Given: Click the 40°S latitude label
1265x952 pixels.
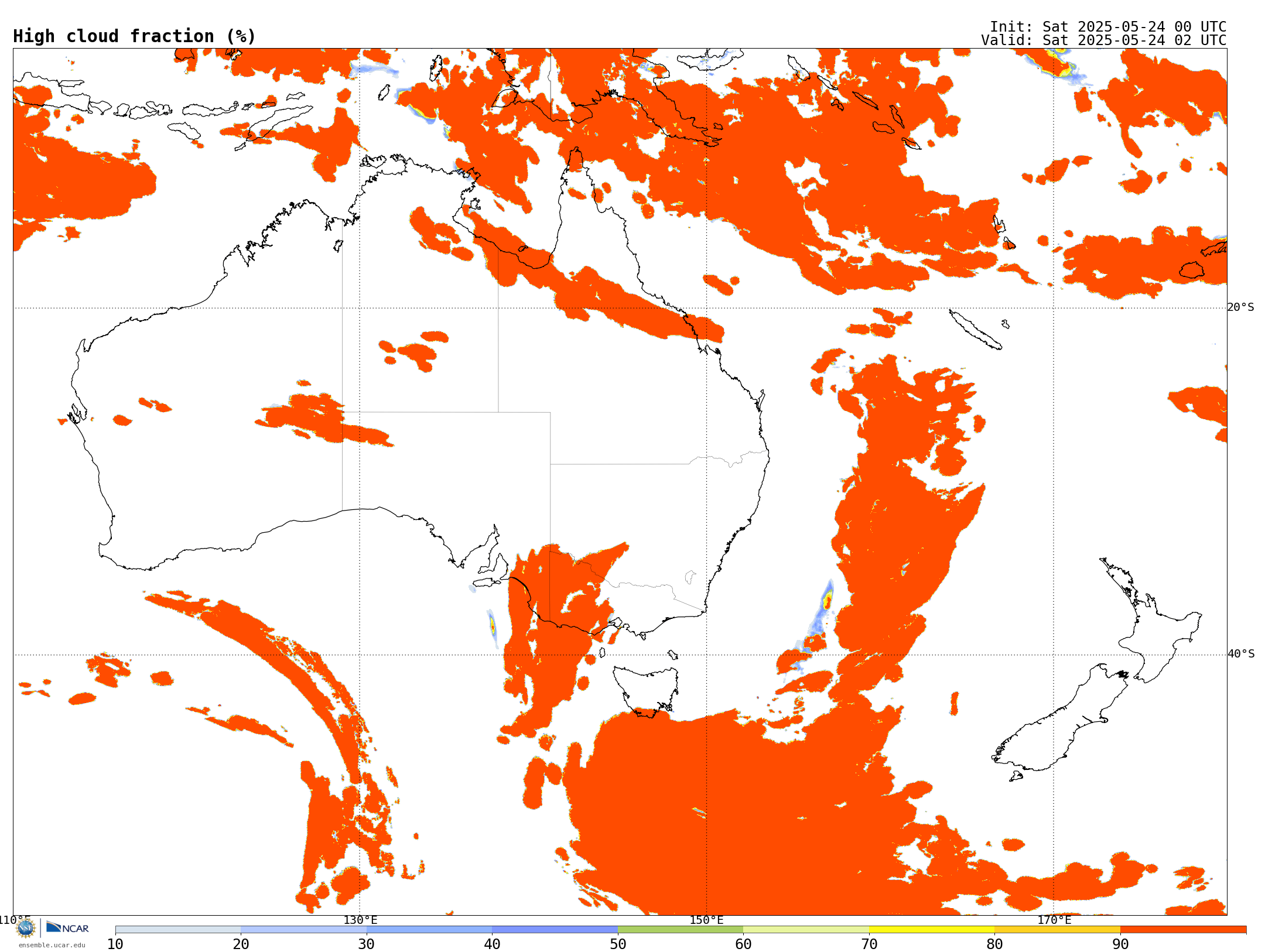Looking at the screenshot, I should (1240, 654).
